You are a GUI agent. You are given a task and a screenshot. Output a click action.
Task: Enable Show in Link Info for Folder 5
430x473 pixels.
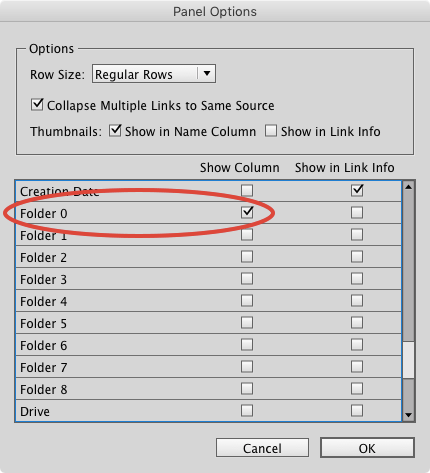coord(357,322)
